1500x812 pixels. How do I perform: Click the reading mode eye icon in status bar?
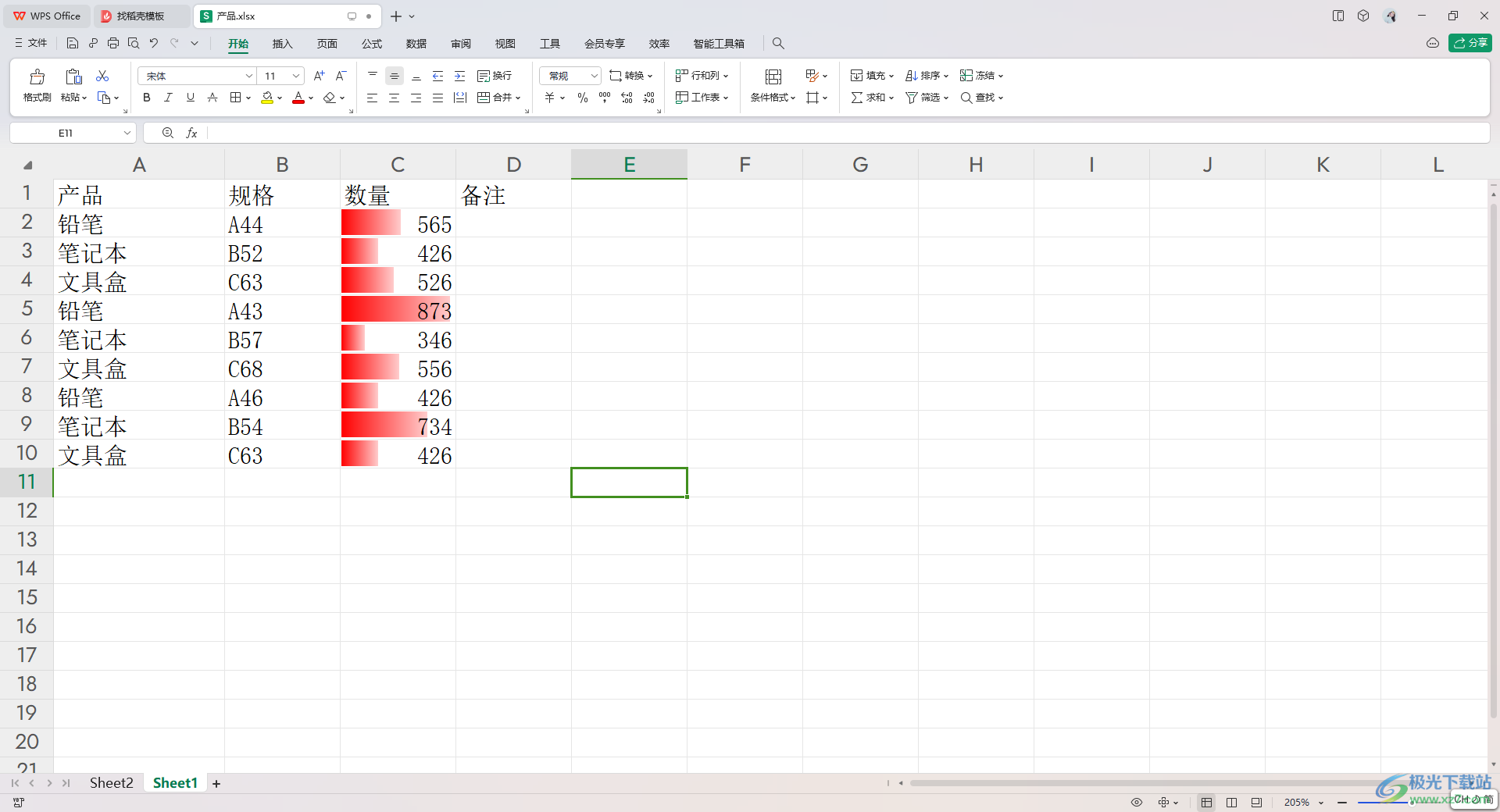tap(1137, 803)
